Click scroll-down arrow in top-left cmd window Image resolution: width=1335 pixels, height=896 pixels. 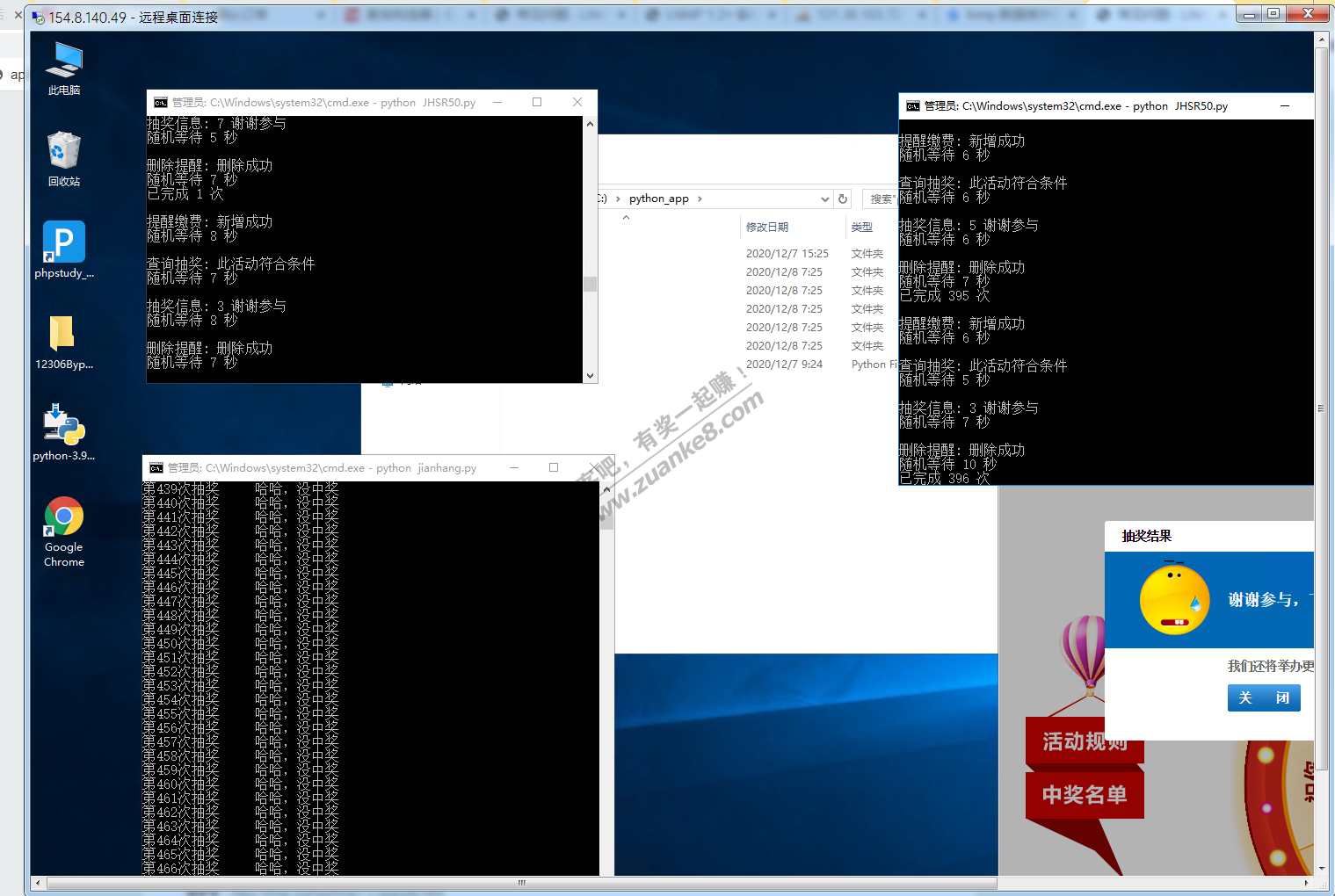tap(591, 375)
